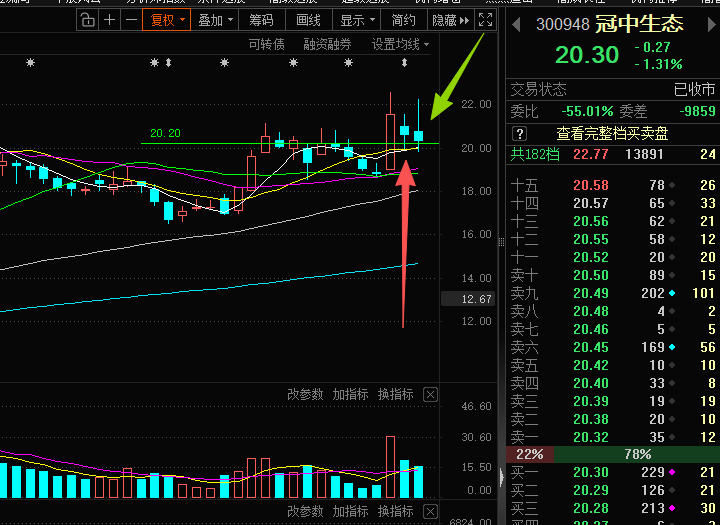Click the 画线 drawing tool button
This screenshot has height=525, width=720.
pos(308,20)
